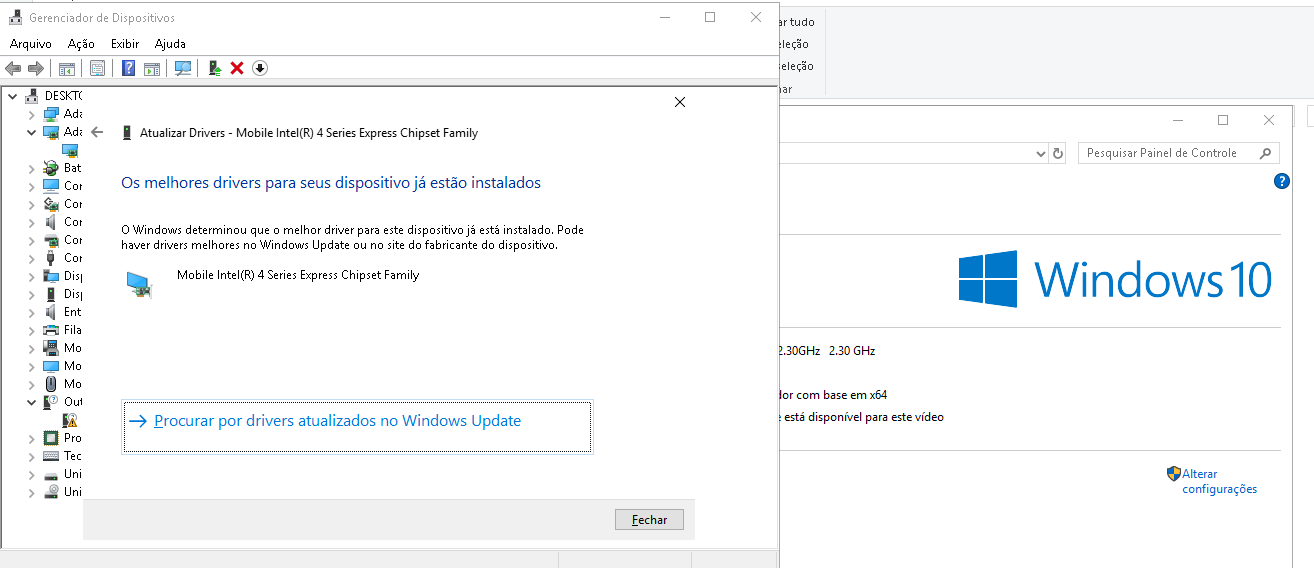Click the back arrow in the driver dialog
The height and width of the screenshot is (568, 1314).
[97, 132]
